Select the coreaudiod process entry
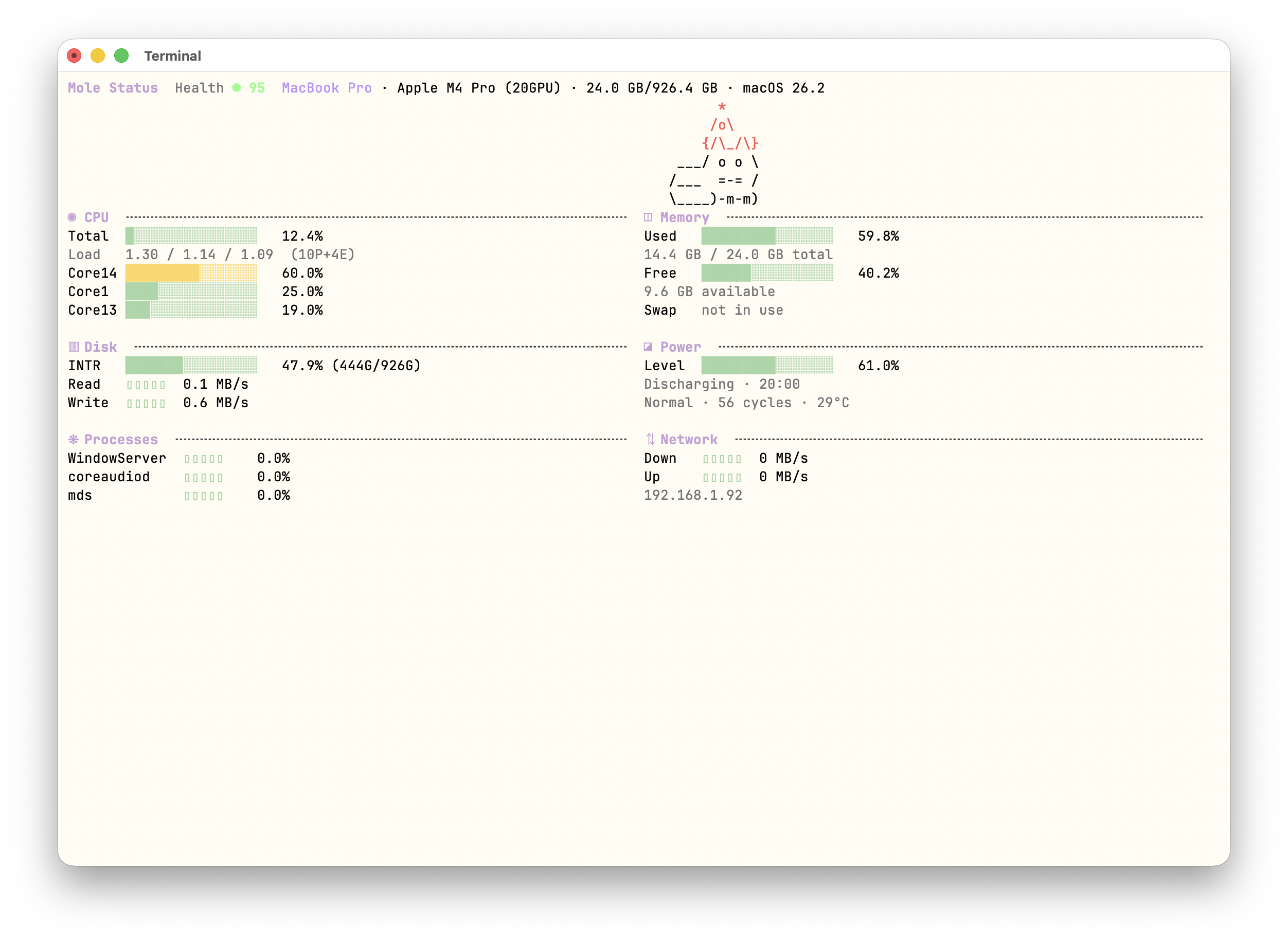This screenshot has width=1288, height=942. tap(109, 477)
